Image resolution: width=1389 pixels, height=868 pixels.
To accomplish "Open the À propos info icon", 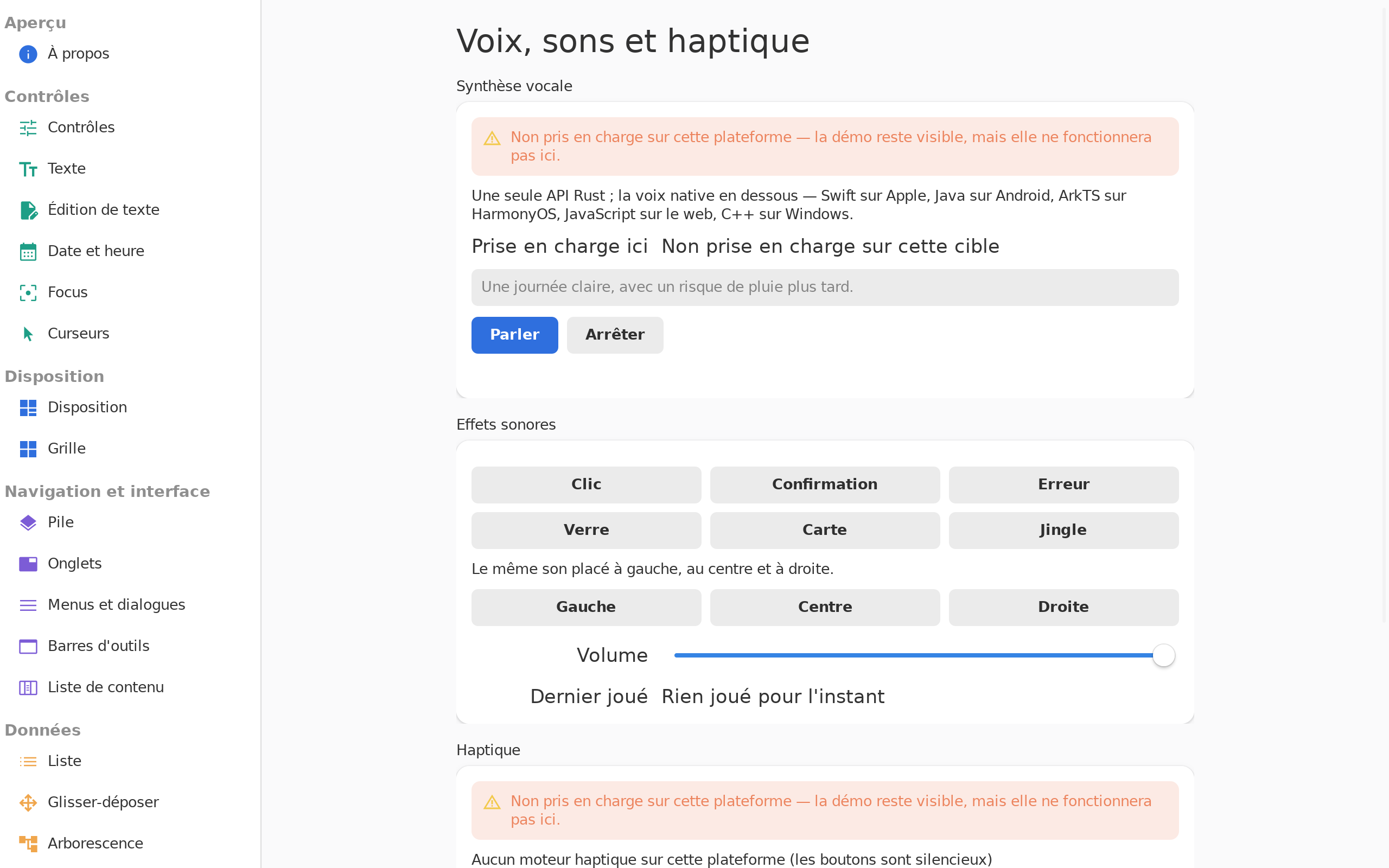I will [x=28, y=54].
